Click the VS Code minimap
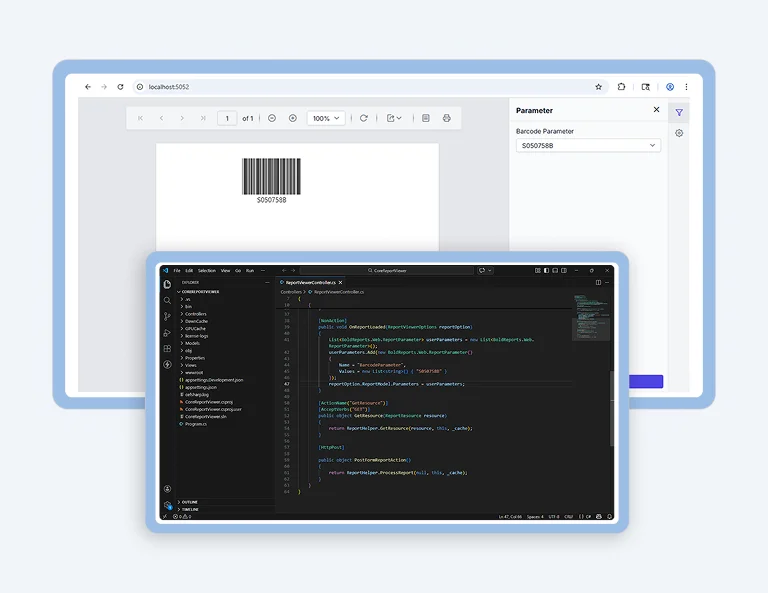Image resolution: width=768 pixels, height=593 pixels. (x=591, y=317)
